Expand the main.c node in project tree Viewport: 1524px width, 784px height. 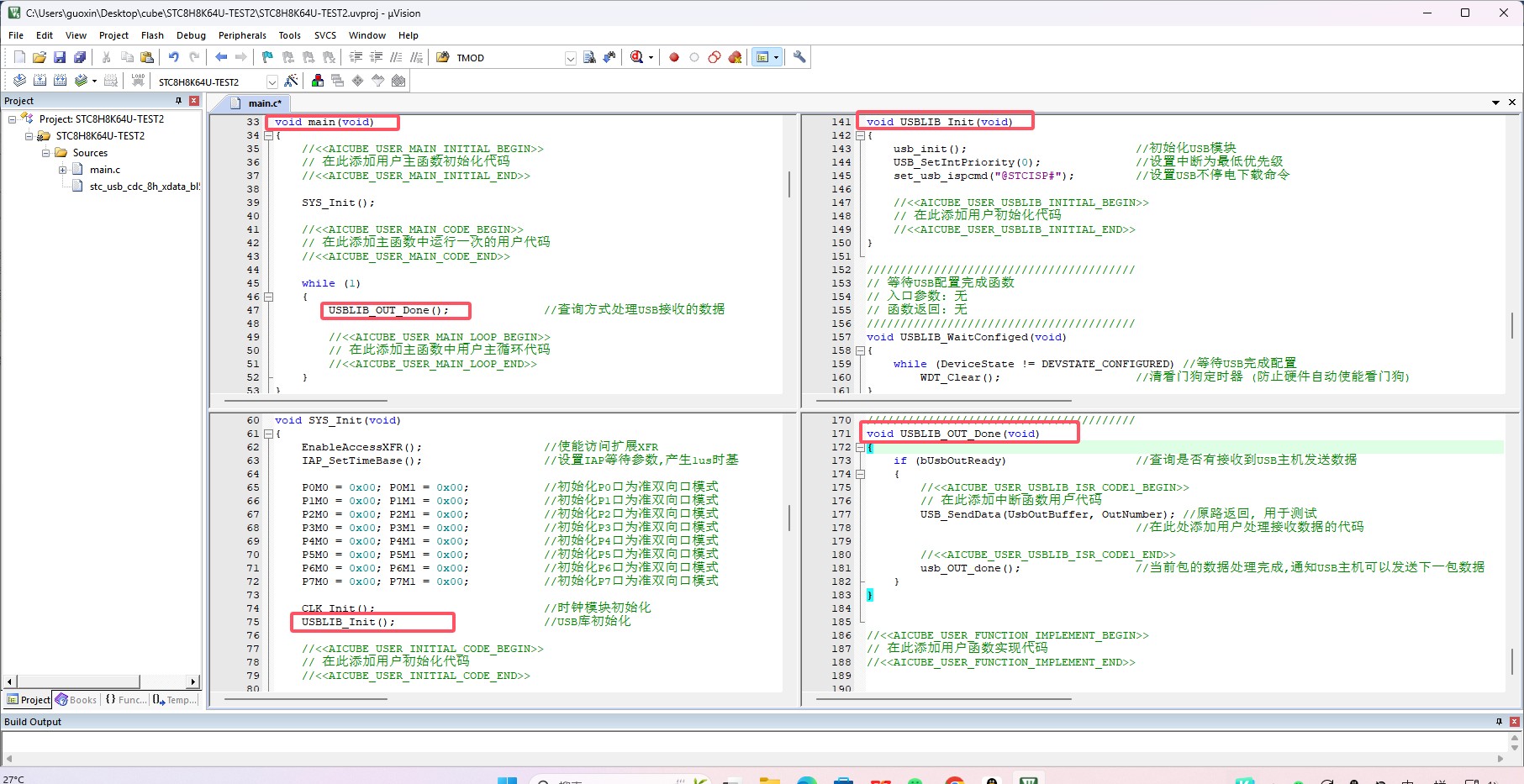click(x=62, y=170)
